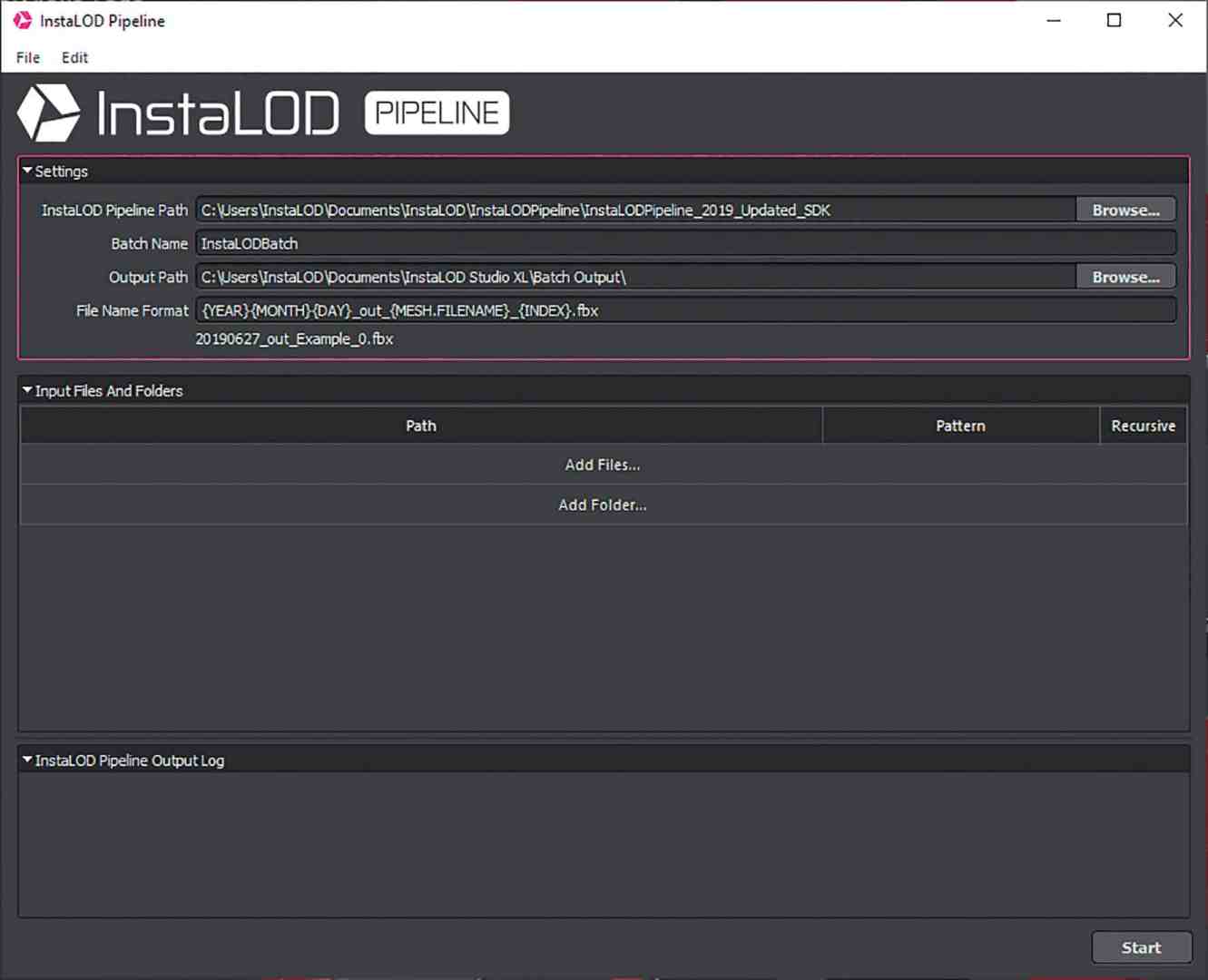The width and height of the screenshot is (1208, 980).
Task: Click the PIPELINE logo badge
Action: (436, 112)
